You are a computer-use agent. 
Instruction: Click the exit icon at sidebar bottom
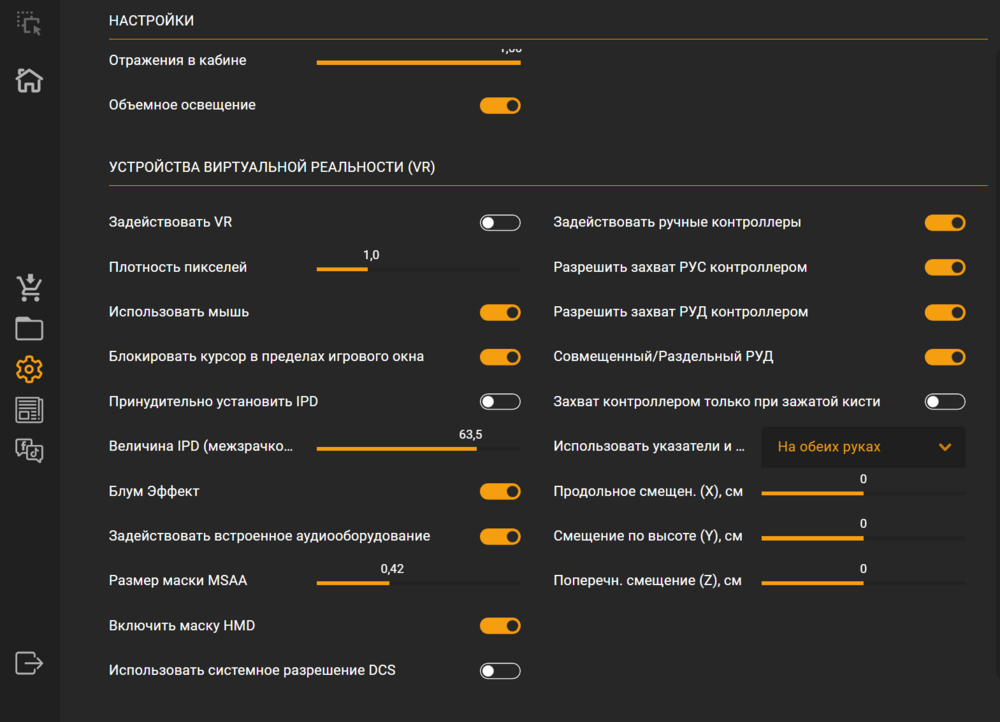point(29,662)
